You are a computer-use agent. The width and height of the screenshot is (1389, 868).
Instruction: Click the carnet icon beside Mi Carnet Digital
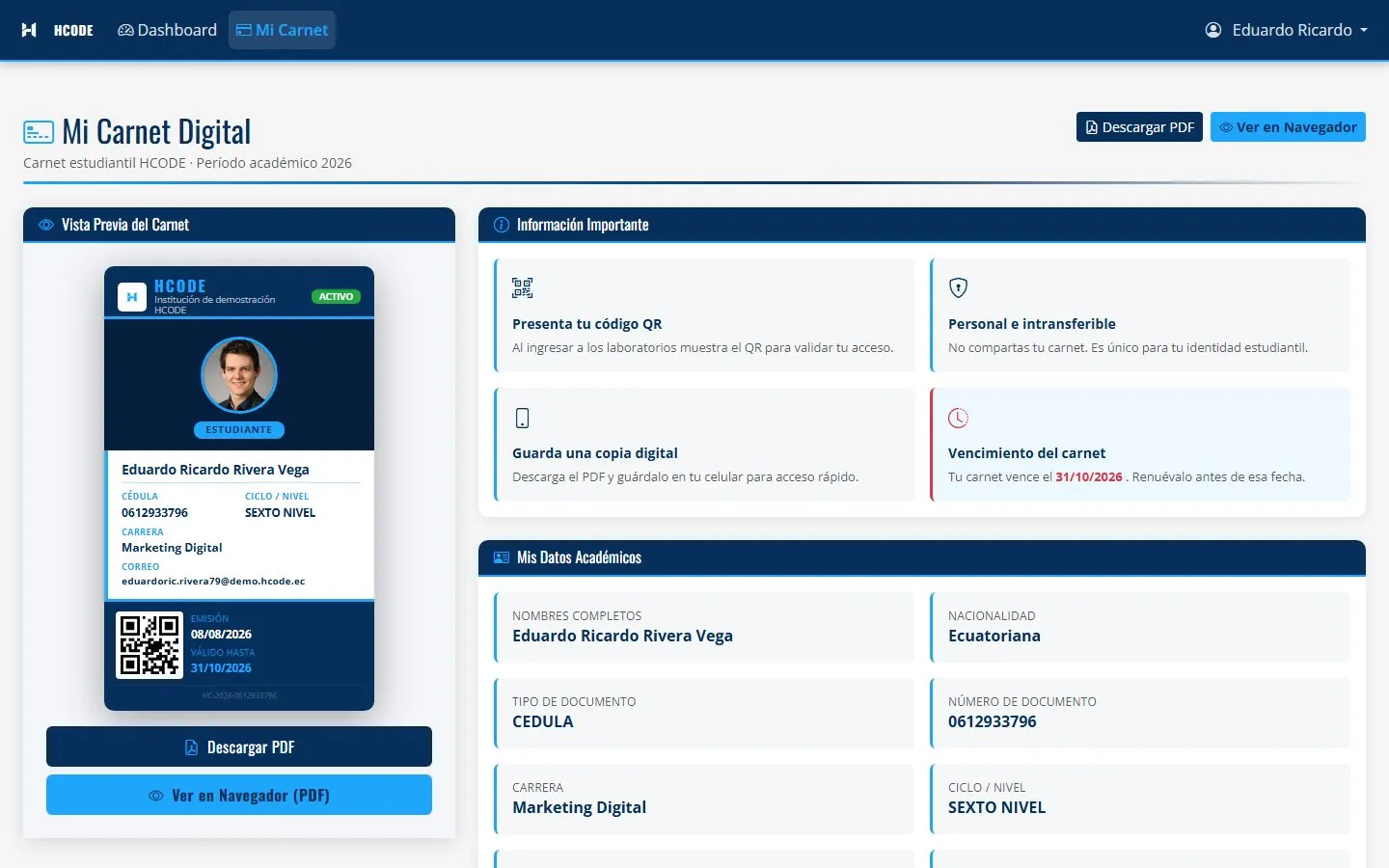39,132
